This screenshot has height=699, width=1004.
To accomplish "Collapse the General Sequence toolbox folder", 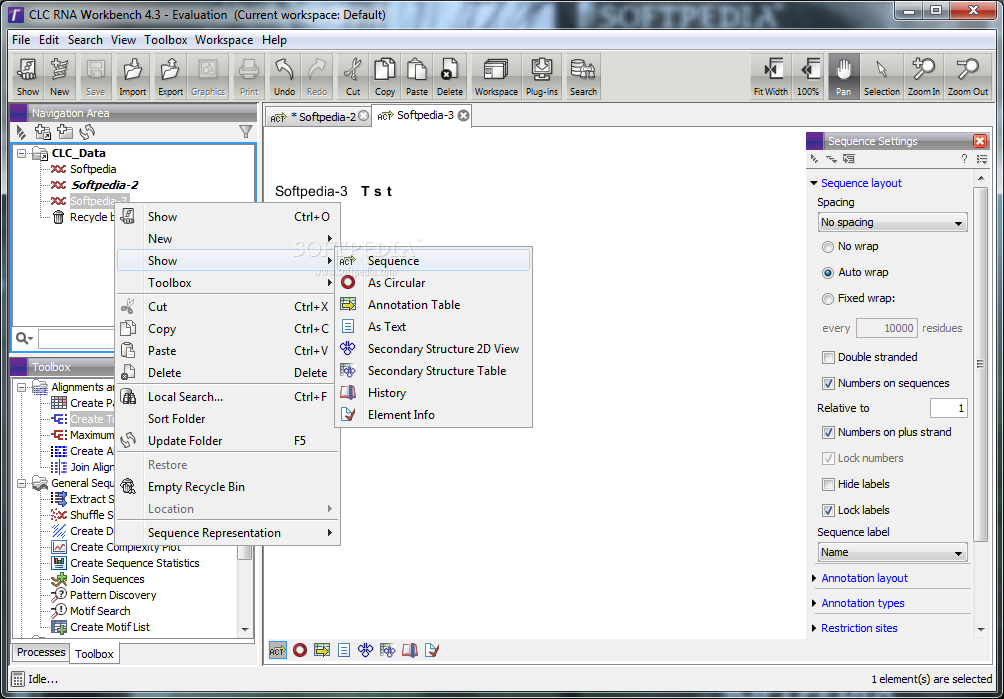I will (x=22, y=483).
